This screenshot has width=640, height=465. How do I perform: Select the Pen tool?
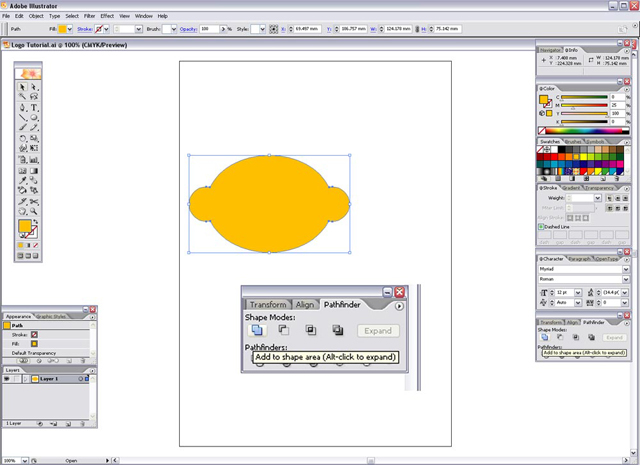[x=22, y=108]
